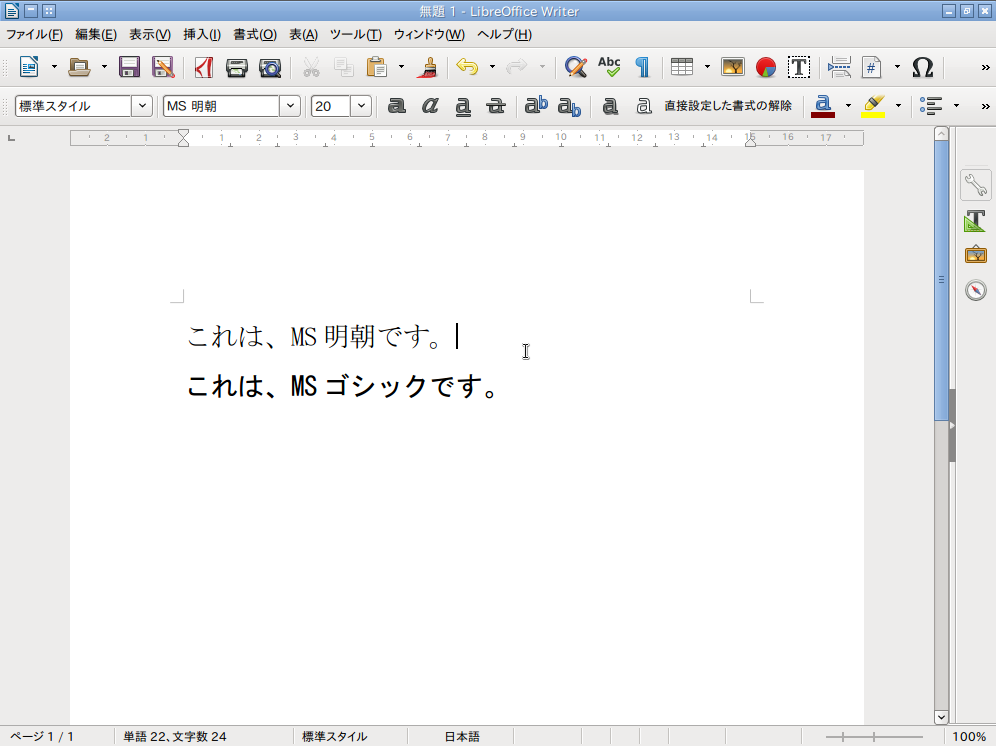Image resolution: width=996 pixels, height=746 pixels.
Task: Open the paragraph style dropdown
Action: [142, 106]
